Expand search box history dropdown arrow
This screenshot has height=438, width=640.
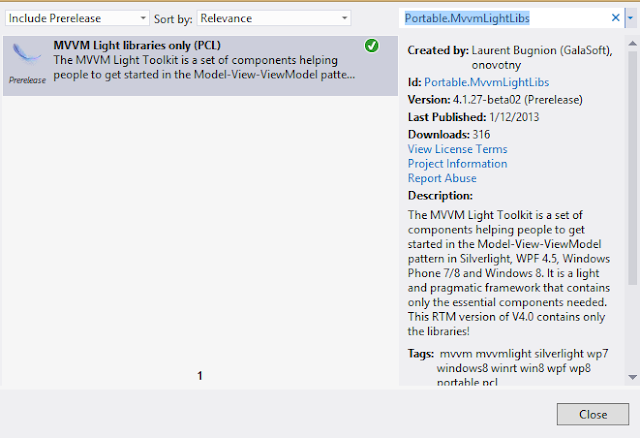pyautogui.click(x=631, y=18)
